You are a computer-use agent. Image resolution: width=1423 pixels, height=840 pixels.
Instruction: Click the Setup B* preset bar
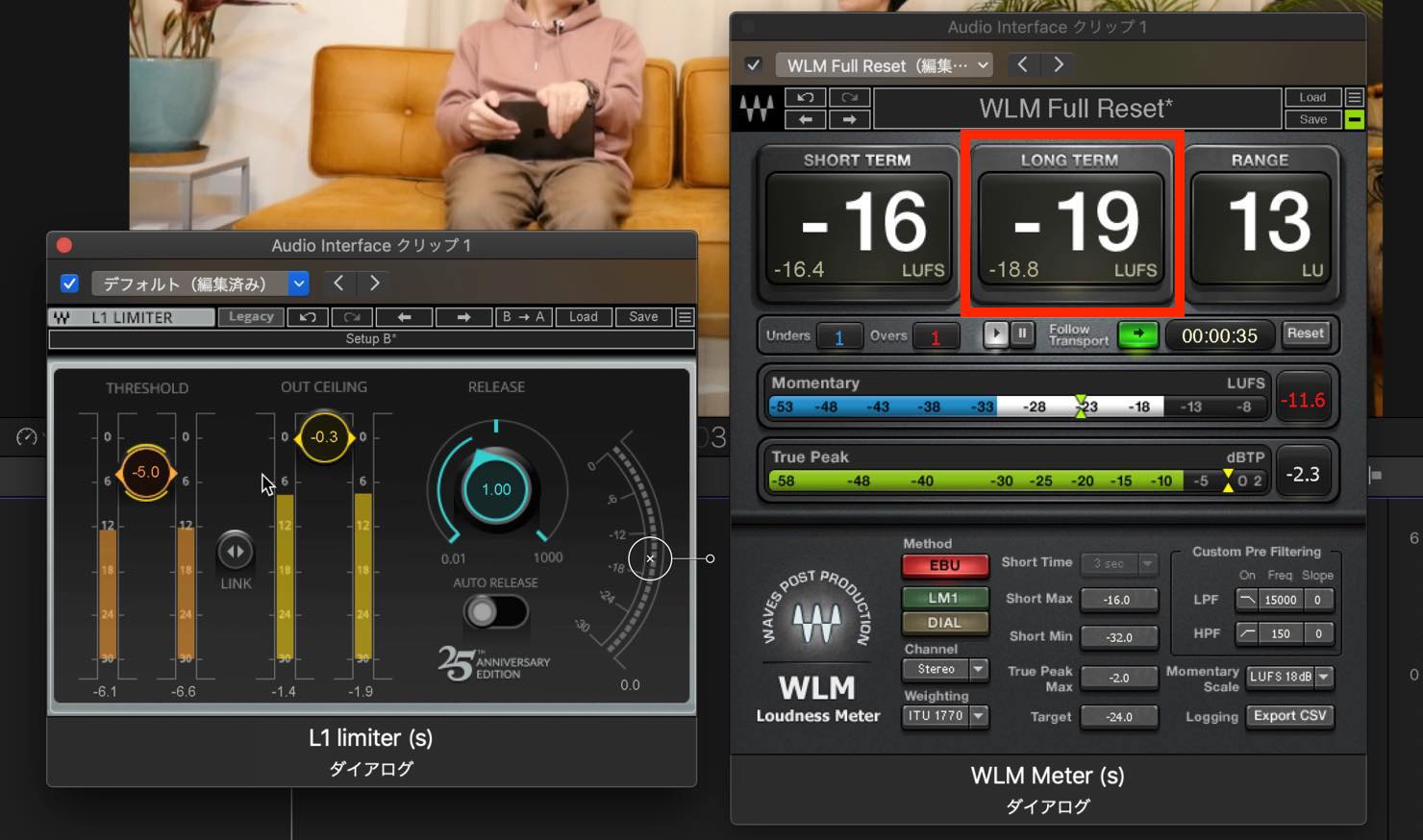click(x=371, y=339)
